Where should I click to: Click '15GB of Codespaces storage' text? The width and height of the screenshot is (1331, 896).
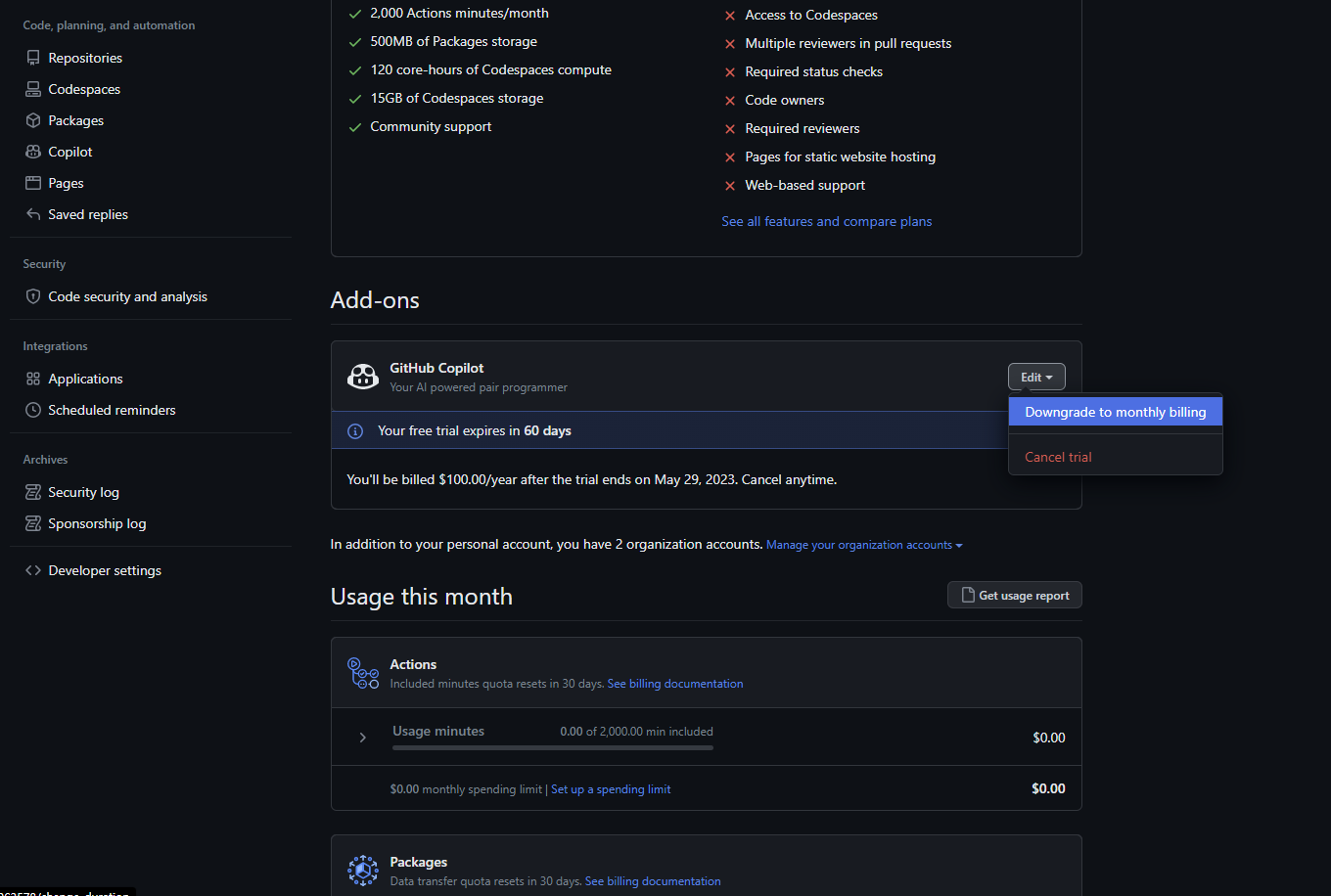click(x=456, y=98)
